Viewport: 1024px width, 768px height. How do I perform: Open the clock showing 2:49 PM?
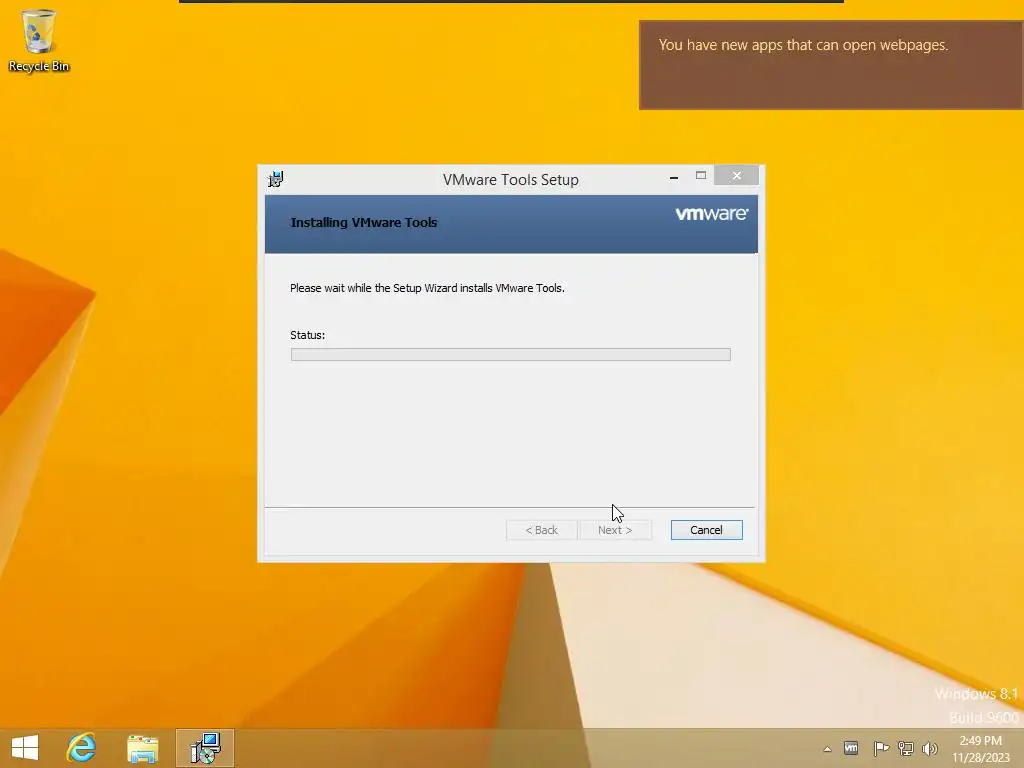coord(981,749)
